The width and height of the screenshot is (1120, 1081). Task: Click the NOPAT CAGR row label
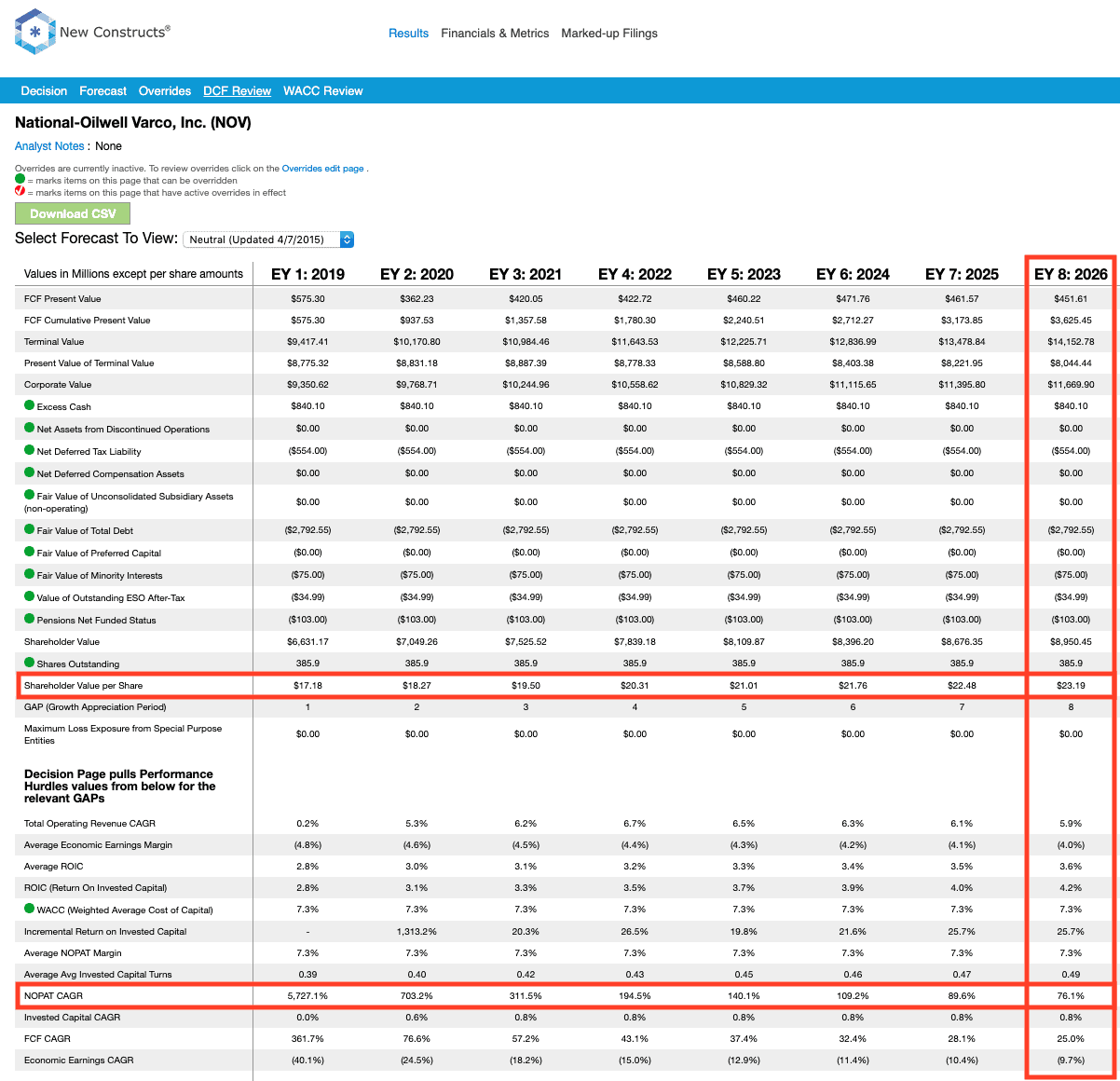[53, 996]
